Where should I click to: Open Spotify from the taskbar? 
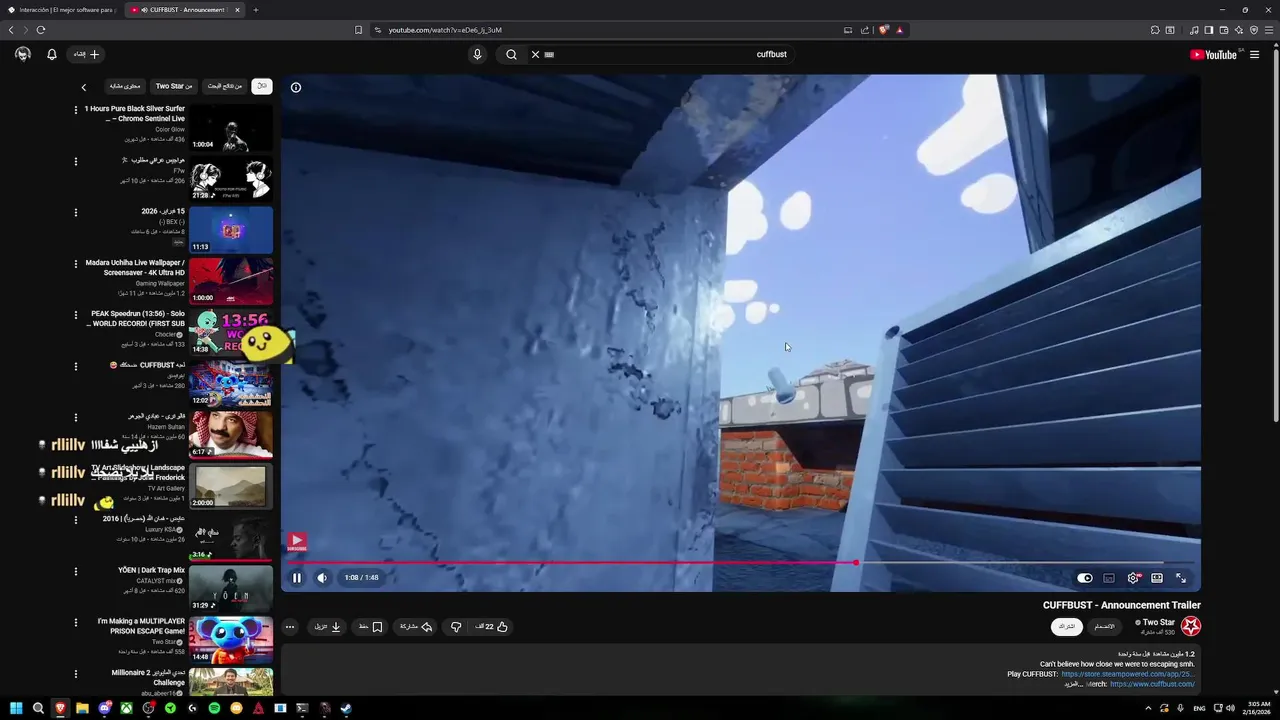pos(214,708)
